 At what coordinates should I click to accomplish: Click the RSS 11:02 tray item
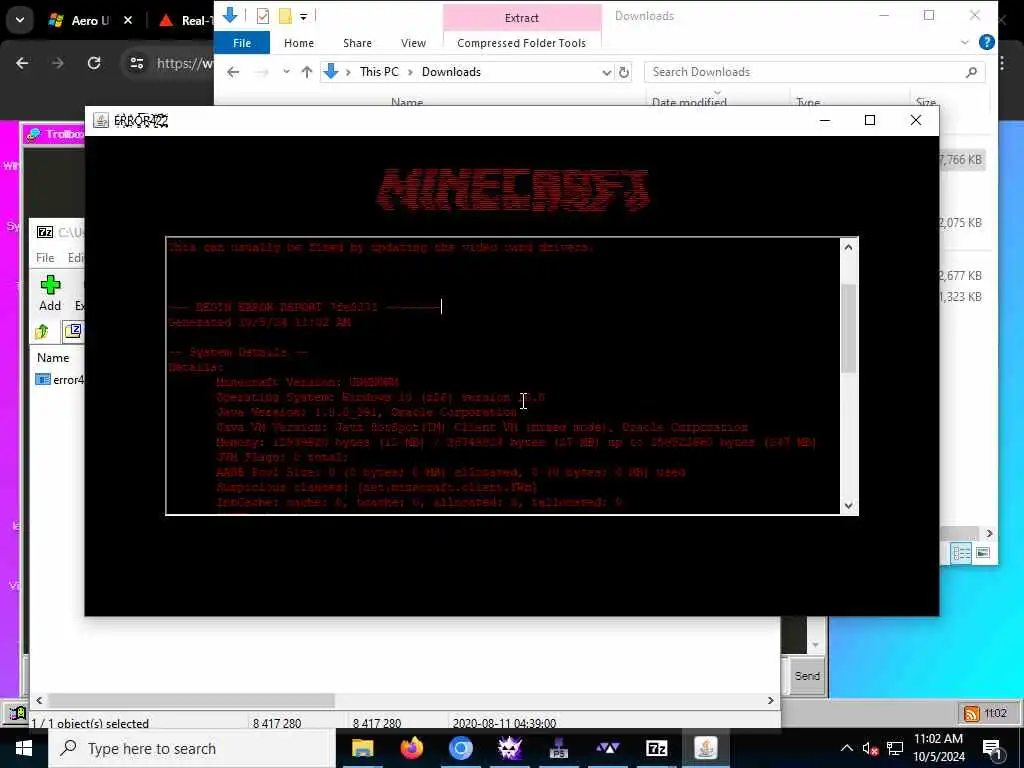click(x=985, y=713)
